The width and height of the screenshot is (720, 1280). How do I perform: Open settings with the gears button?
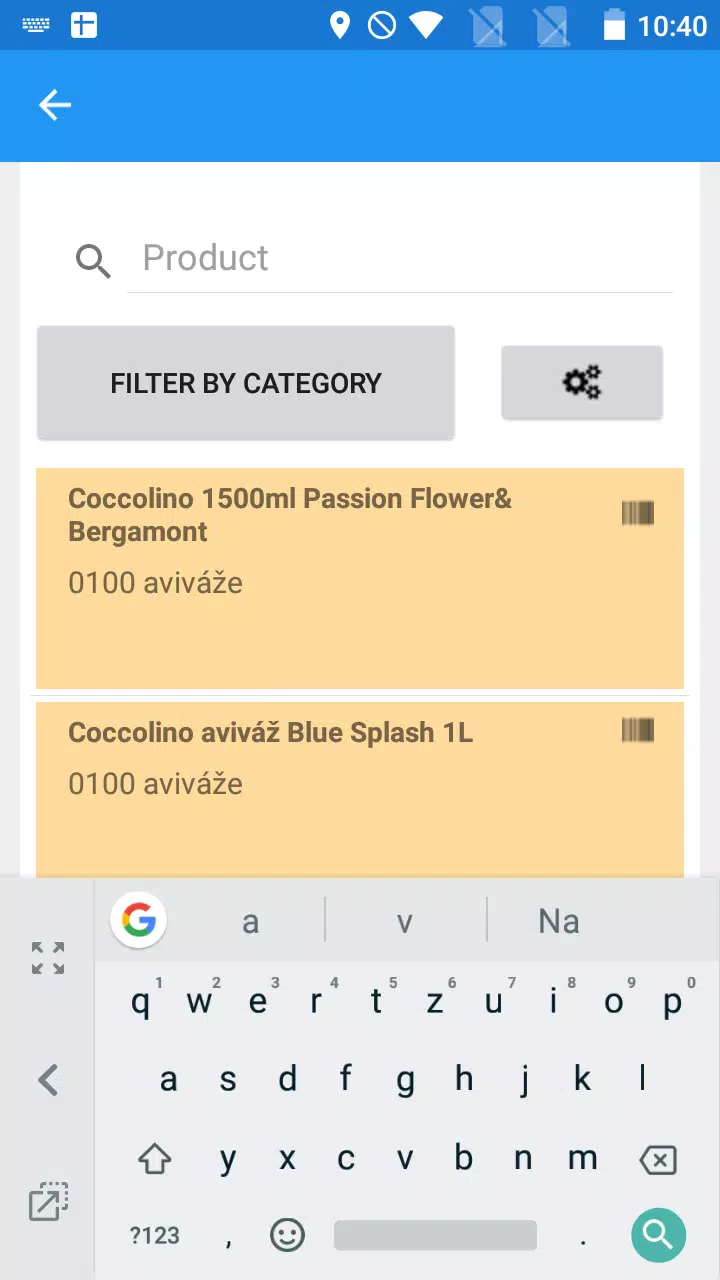(x=582, y=382)
